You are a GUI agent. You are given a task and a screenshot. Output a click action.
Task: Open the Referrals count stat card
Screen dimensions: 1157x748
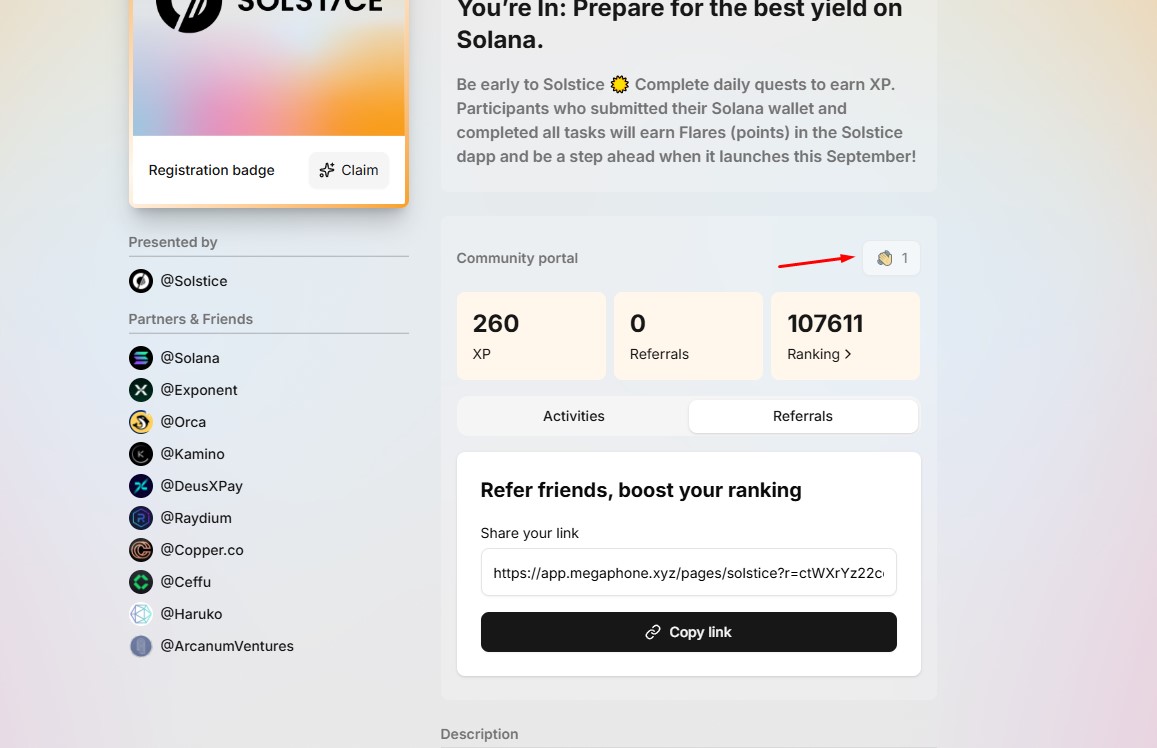coord(688,336)
